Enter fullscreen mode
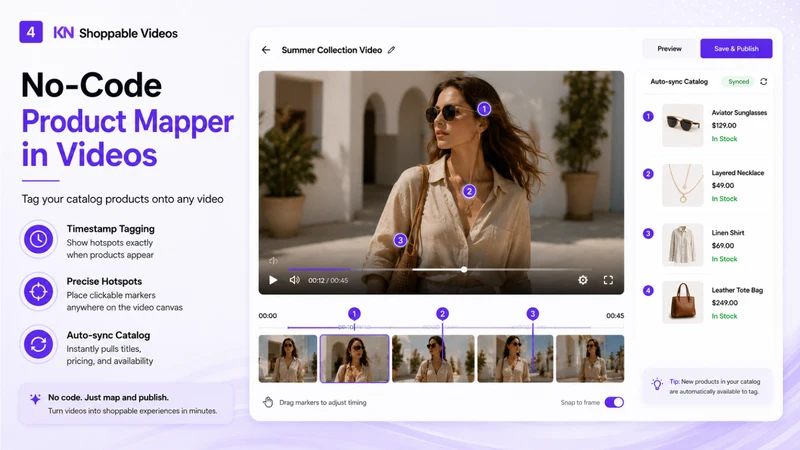This screenshot has height=450, width=800. coord(608,280)
